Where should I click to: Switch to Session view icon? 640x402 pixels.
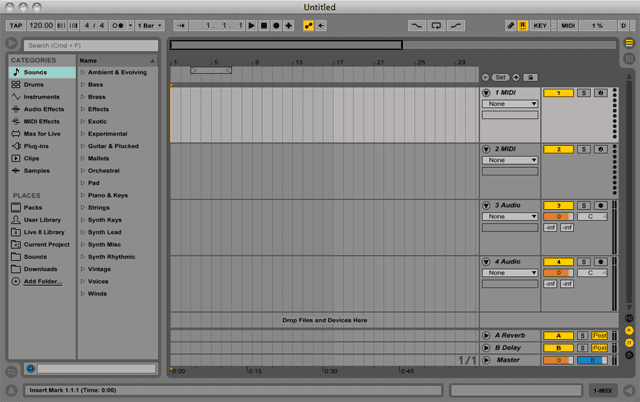point(629,59)
